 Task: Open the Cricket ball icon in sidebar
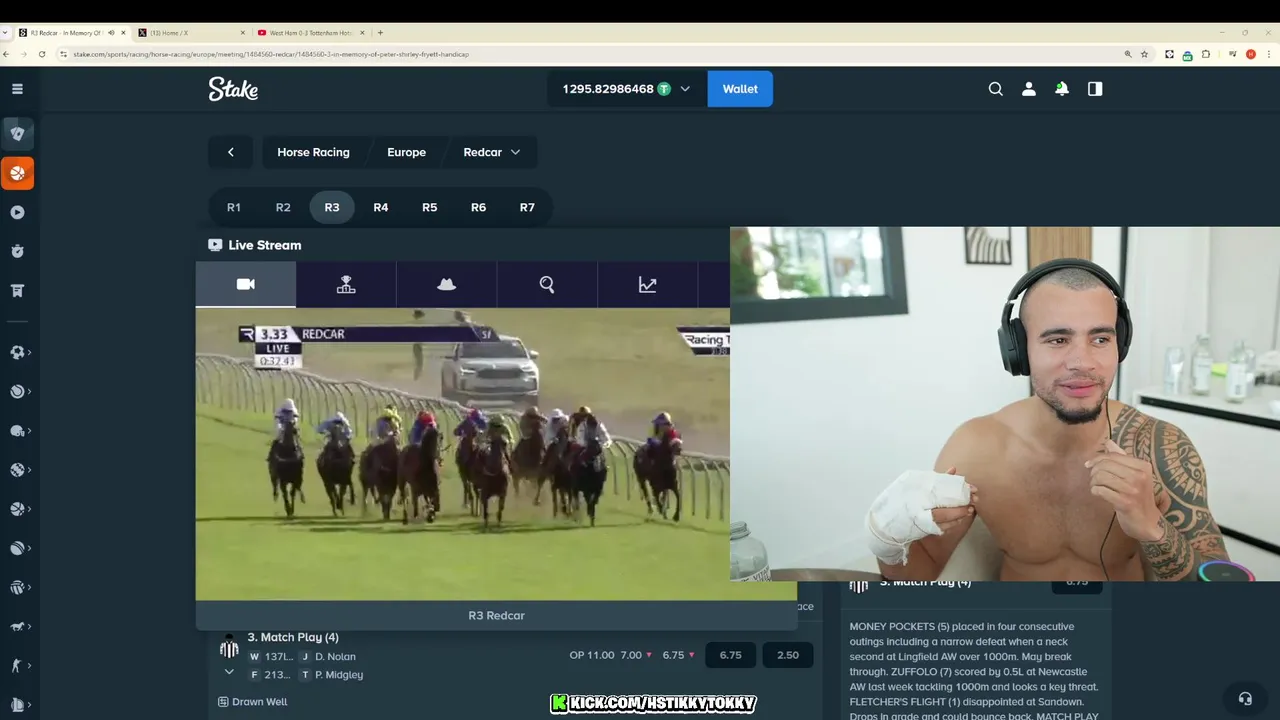[x=17, y=548]
